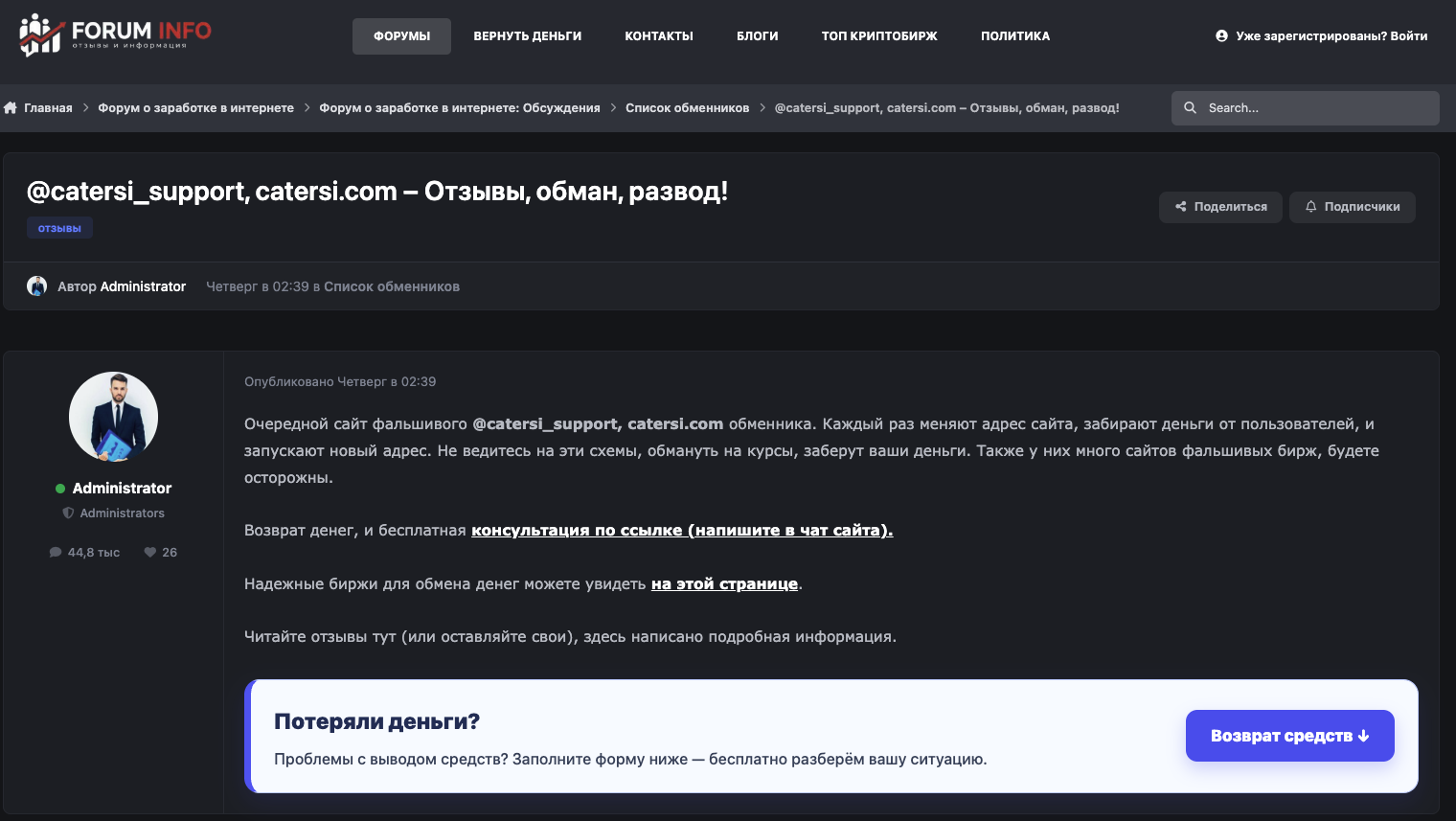1456x821 pixels.
Task: Click the login link Войти
Action: coord(1409,36)
